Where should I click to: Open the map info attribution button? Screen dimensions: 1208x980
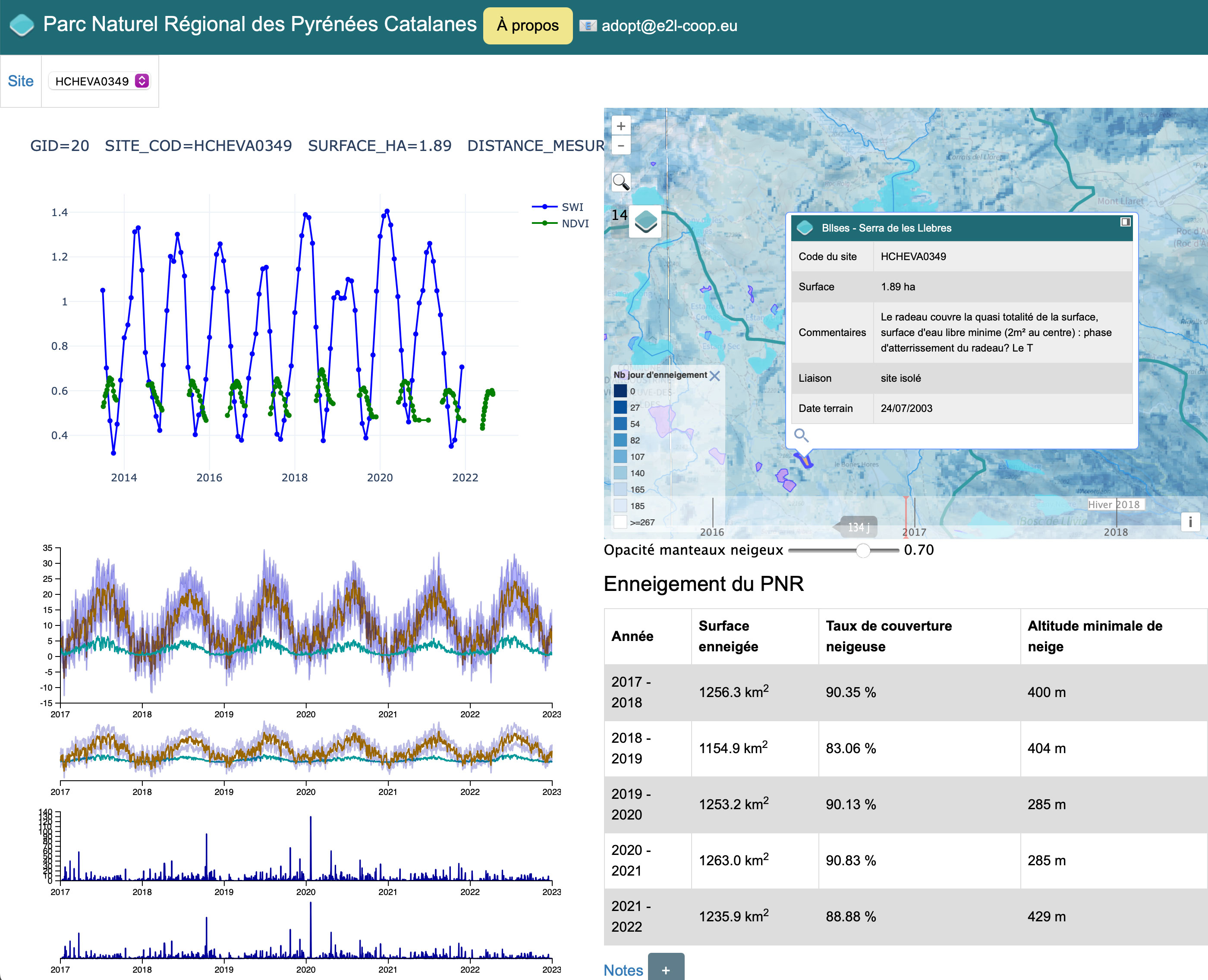(1190, 521)
